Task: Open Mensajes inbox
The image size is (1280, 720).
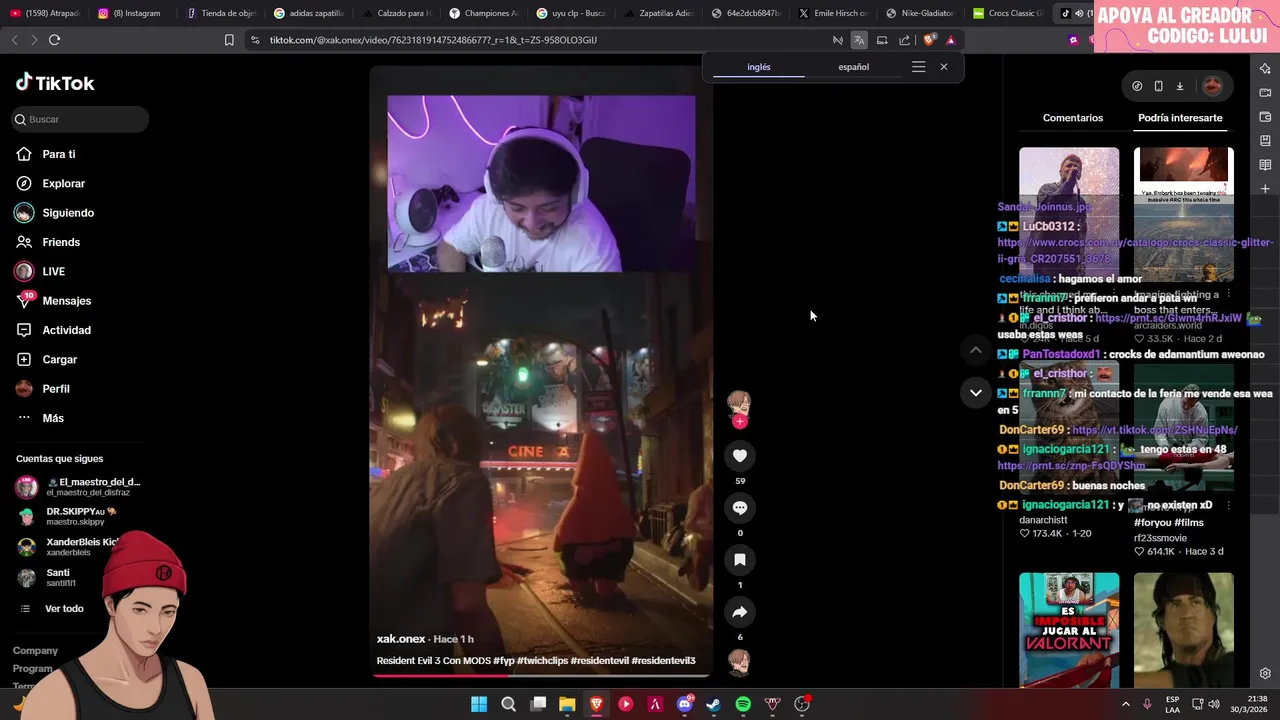Action: pos(66,300)
